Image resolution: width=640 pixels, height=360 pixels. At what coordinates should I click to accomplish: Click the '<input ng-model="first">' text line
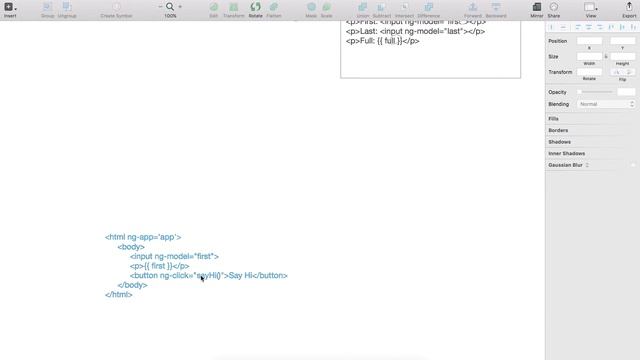point(174,256)
